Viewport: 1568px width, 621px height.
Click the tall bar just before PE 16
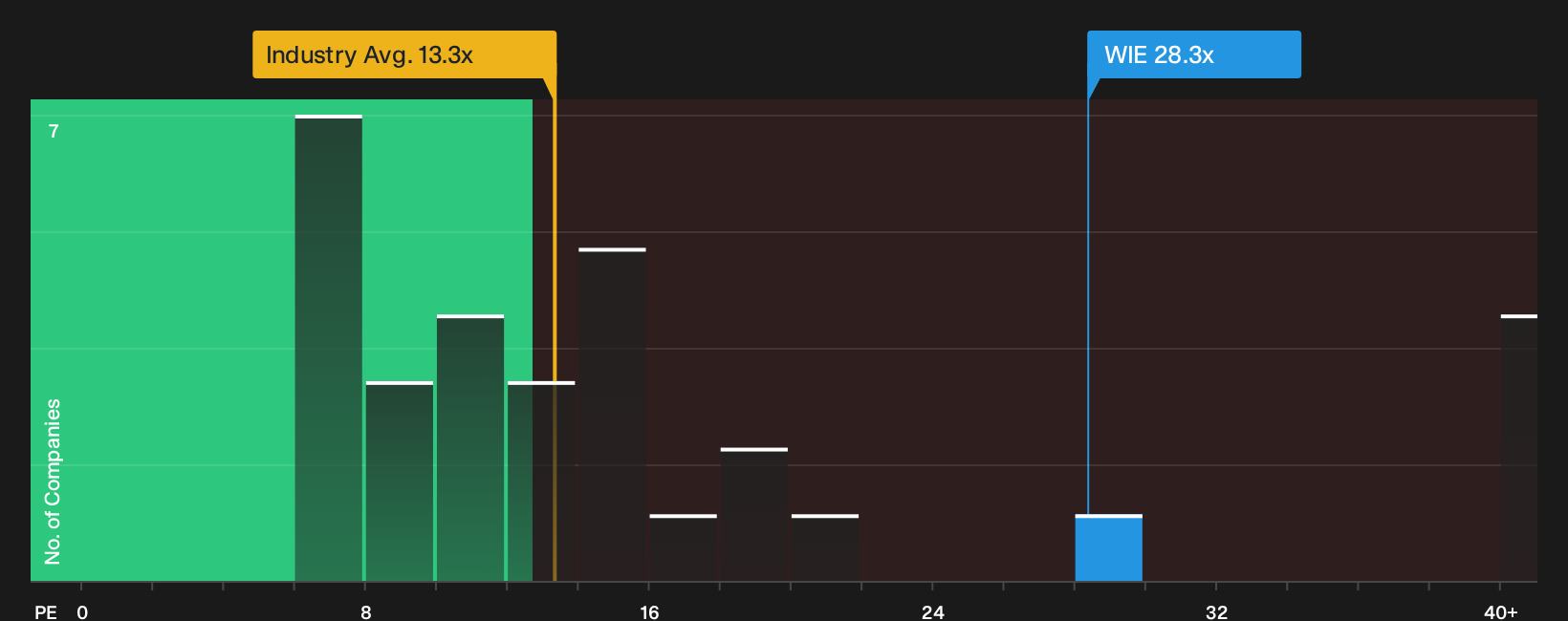tap(612, 415)
